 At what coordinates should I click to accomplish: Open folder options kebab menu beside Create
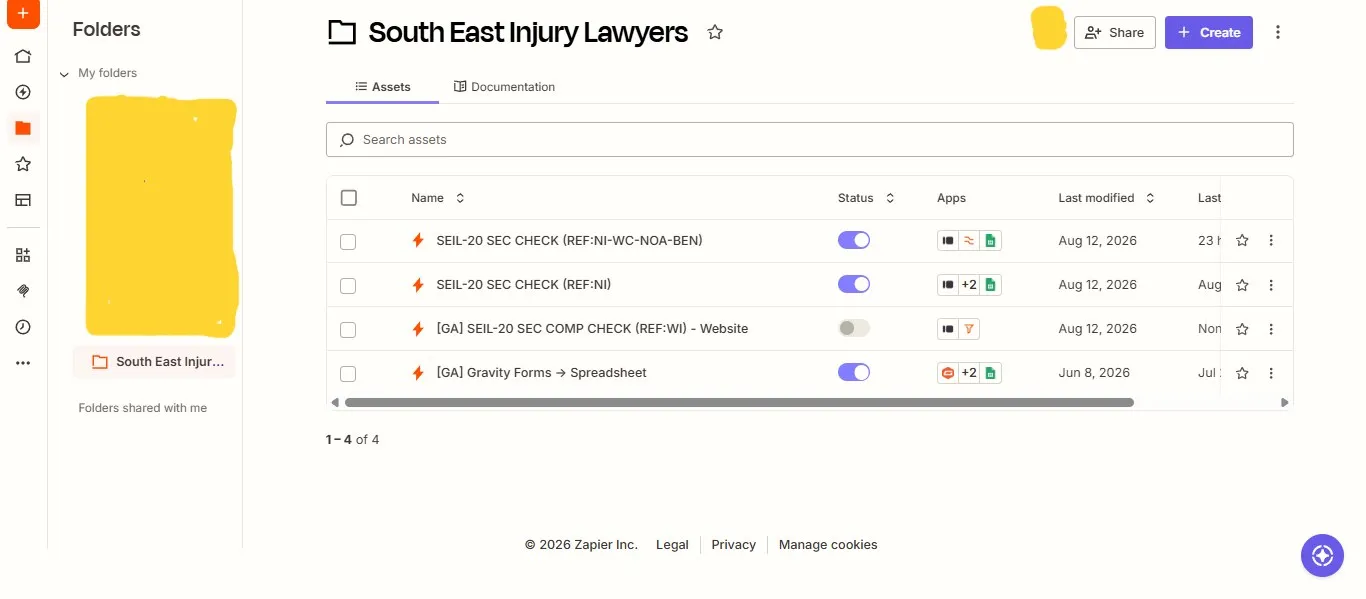[x=1278, y=32]
